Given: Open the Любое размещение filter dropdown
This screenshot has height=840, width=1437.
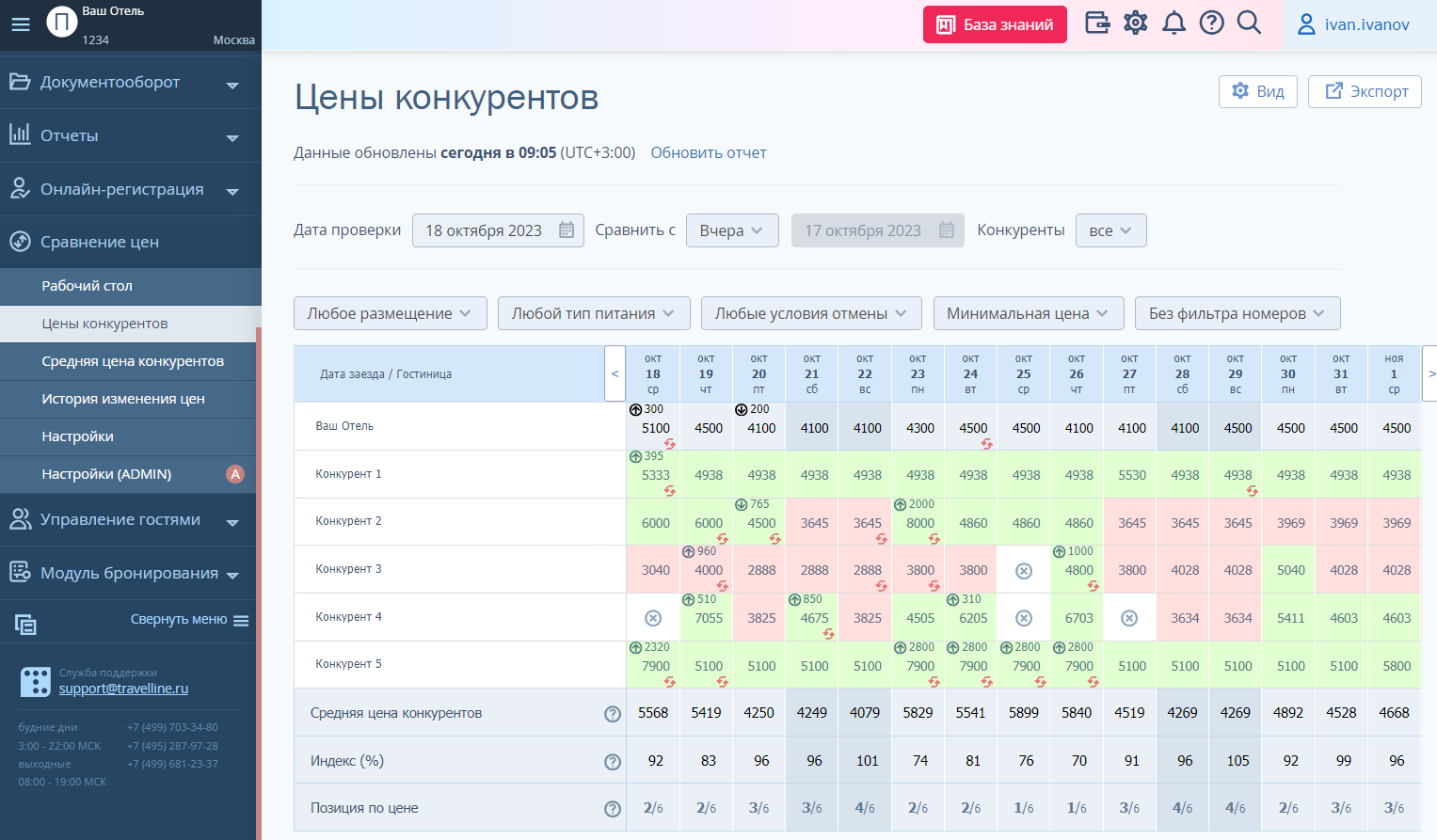Looking at the screenshot, I should pyautogui.click(x=390, y=313).
